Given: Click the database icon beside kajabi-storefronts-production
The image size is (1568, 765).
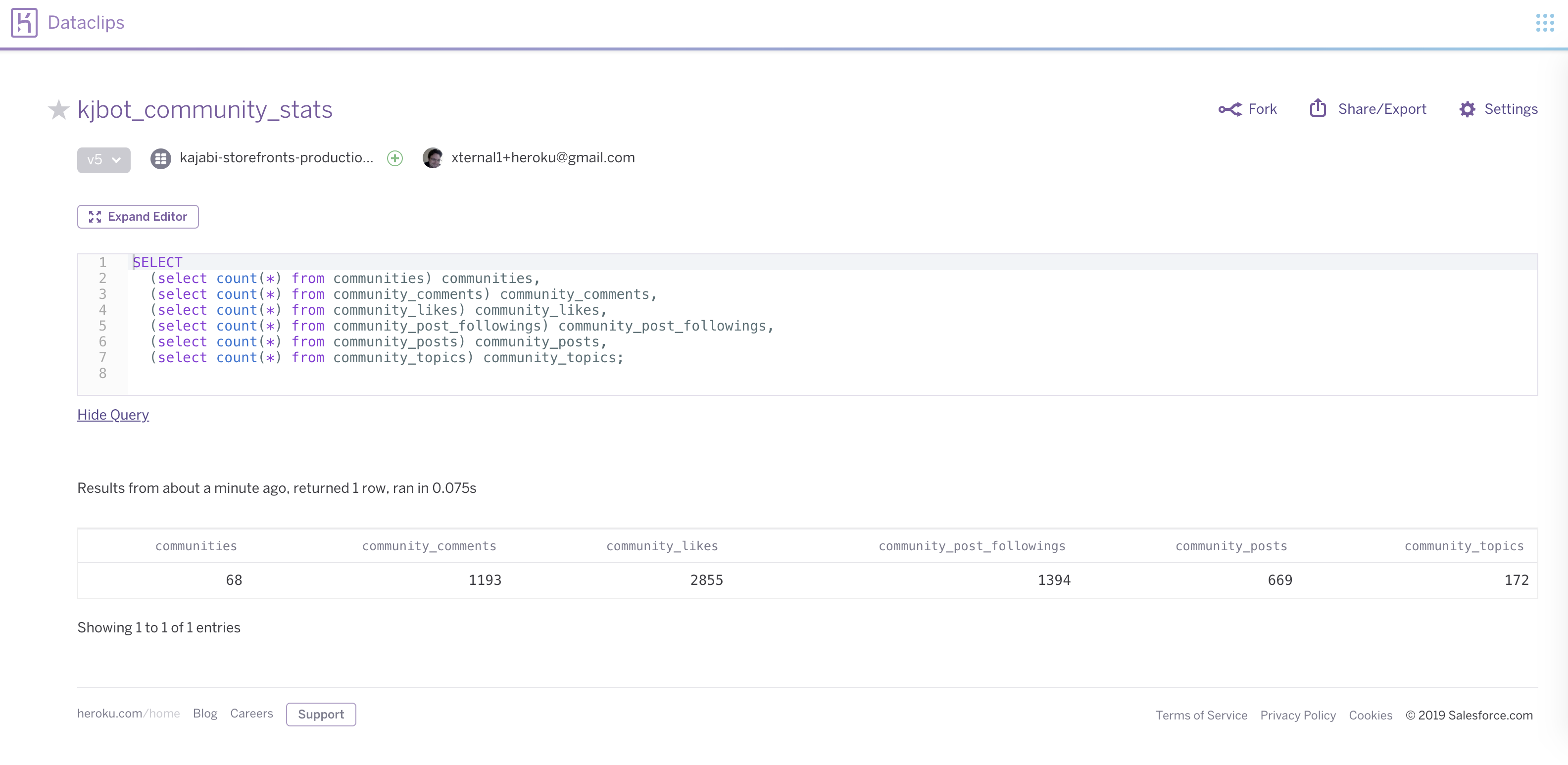Looking at the screenshot, I should tap(160, 158).
